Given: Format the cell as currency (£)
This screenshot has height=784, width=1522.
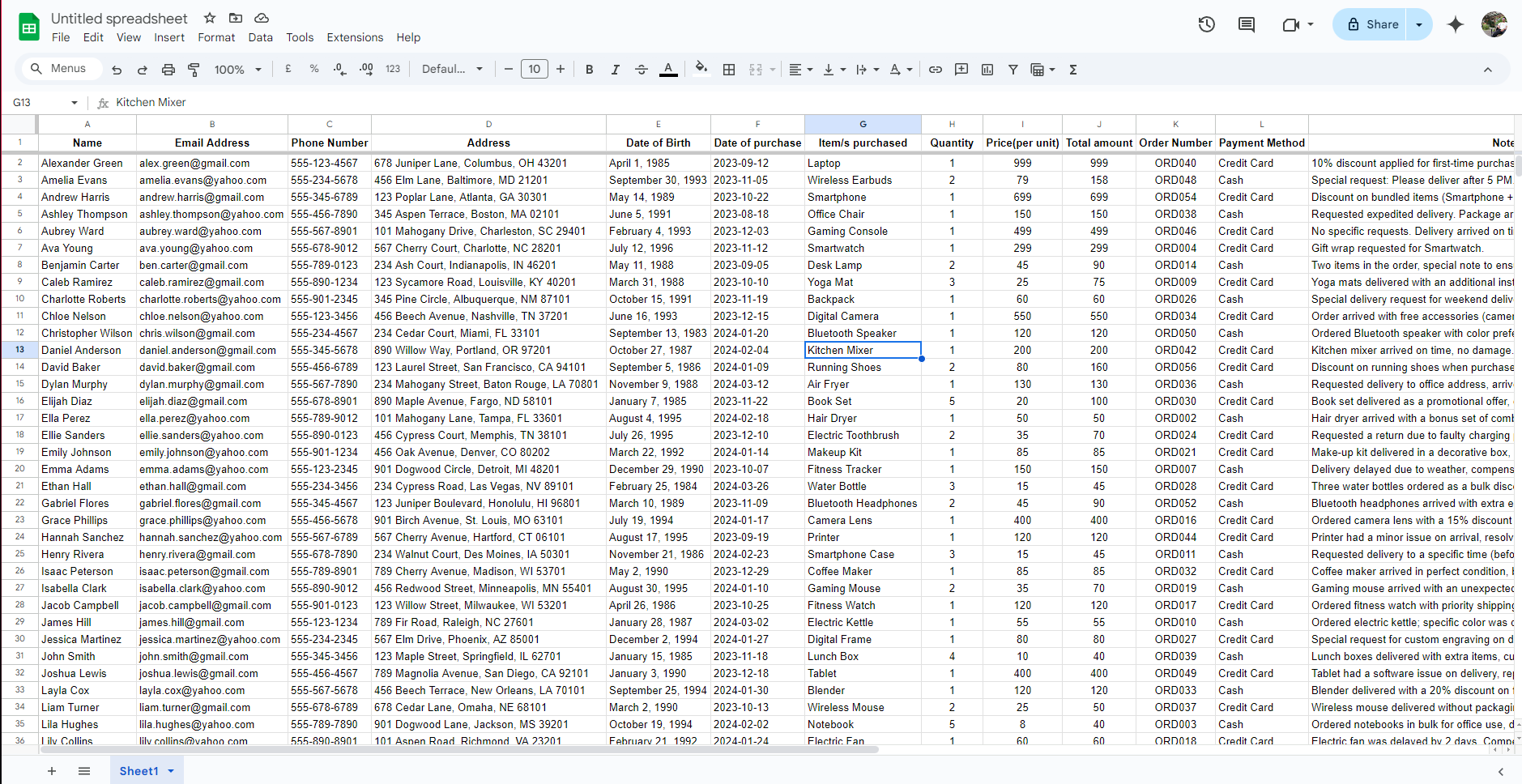Looking at the screenshot, I should (288, 70).
